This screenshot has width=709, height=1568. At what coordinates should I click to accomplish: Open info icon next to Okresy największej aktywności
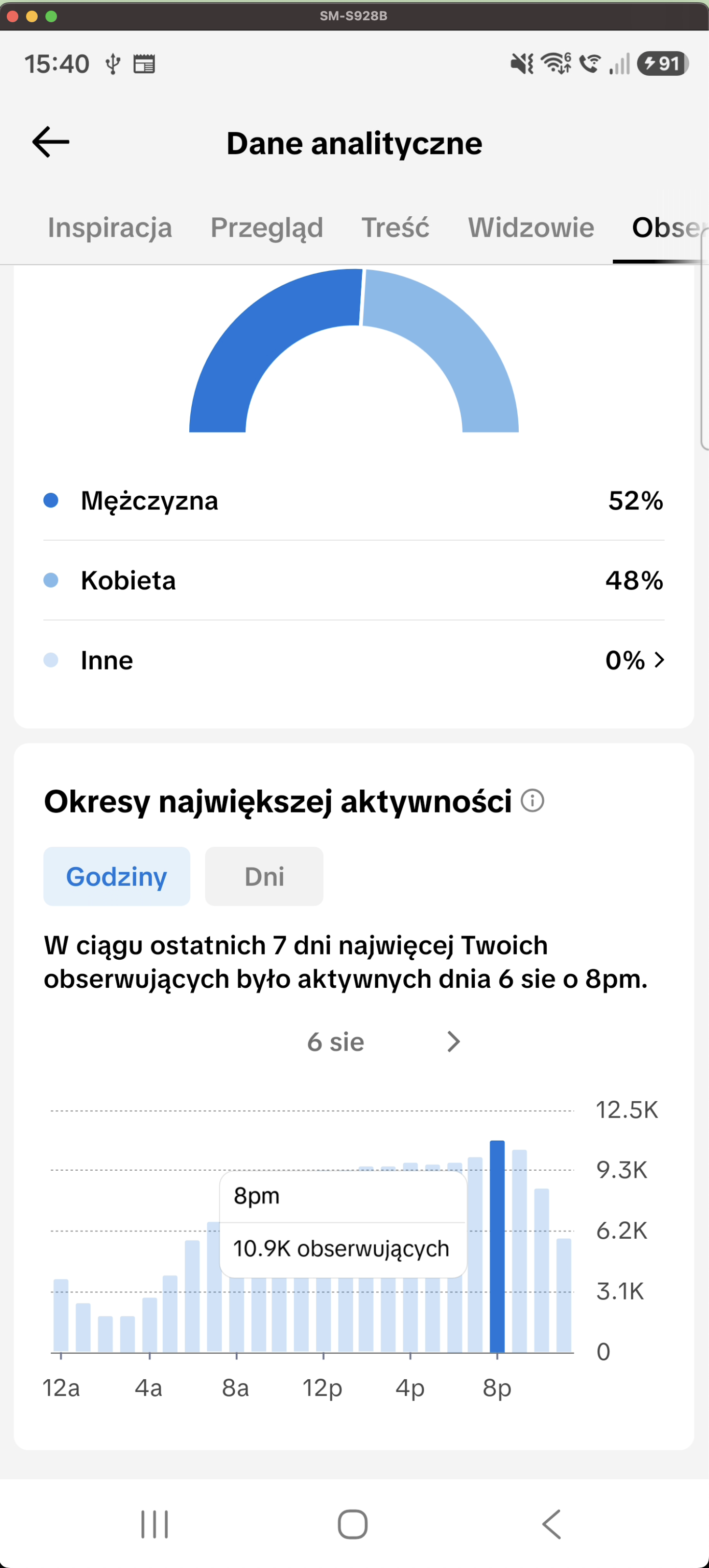[532, 800]
